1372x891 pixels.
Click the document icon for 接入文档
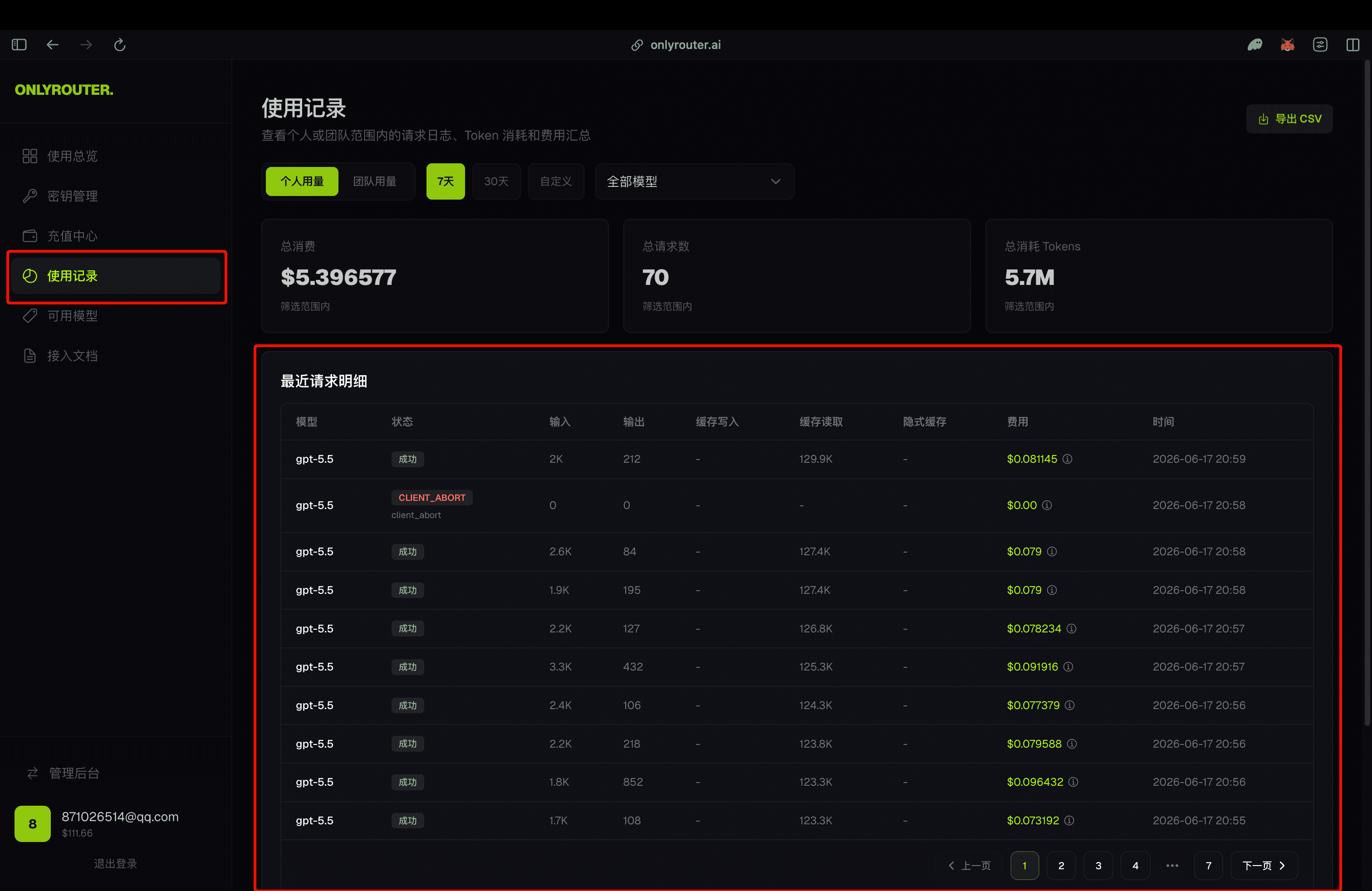[x=30, y=356]
